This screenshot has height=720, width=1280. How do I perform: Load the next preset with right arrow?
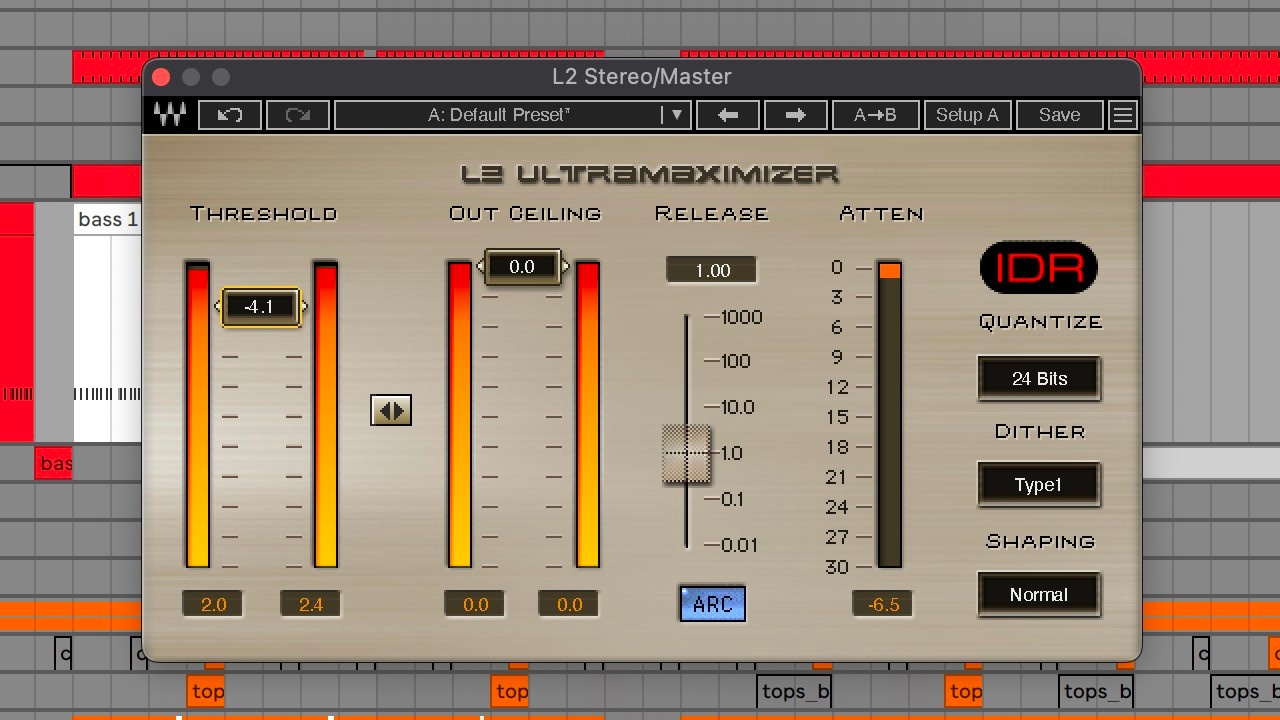796,115
